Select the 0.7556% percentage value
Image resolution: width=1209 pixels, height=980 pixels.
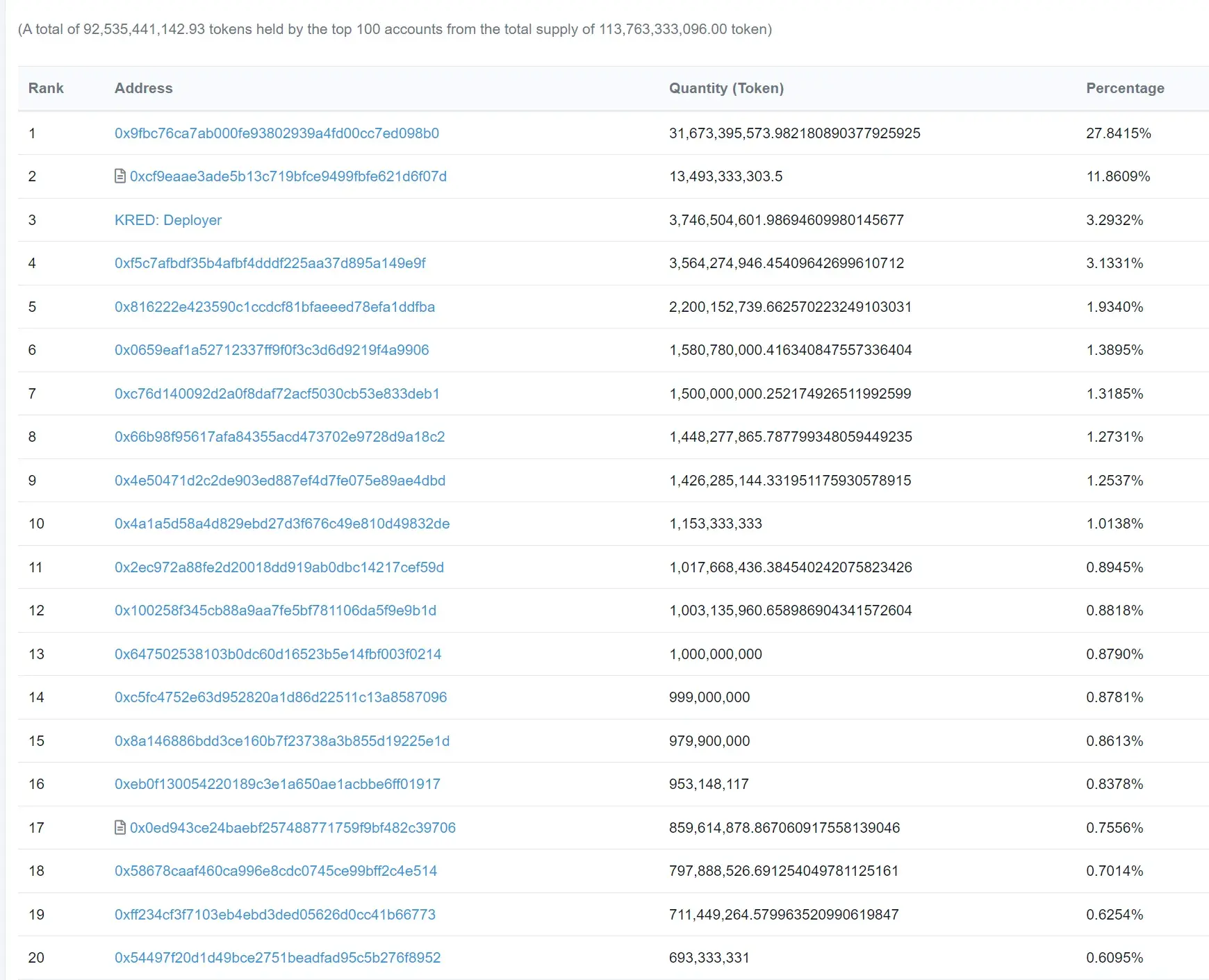(x=1115, y=827)
